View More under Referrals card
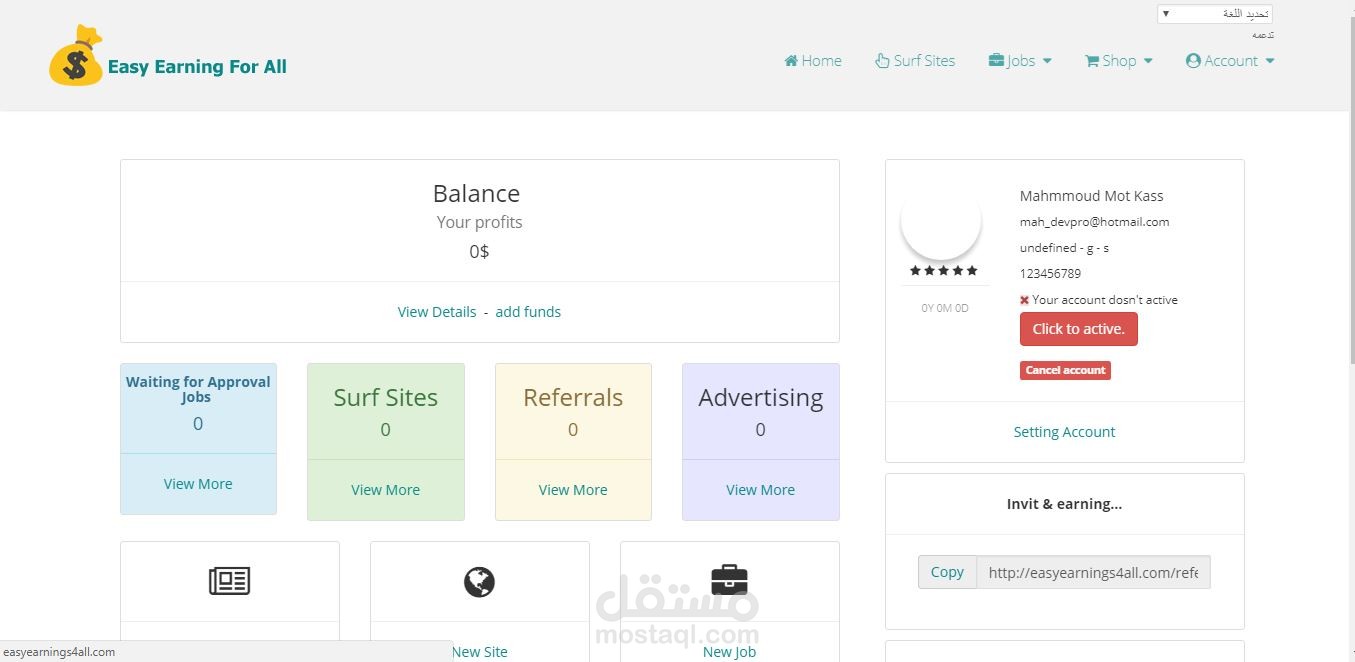 (x=573, y=490)
